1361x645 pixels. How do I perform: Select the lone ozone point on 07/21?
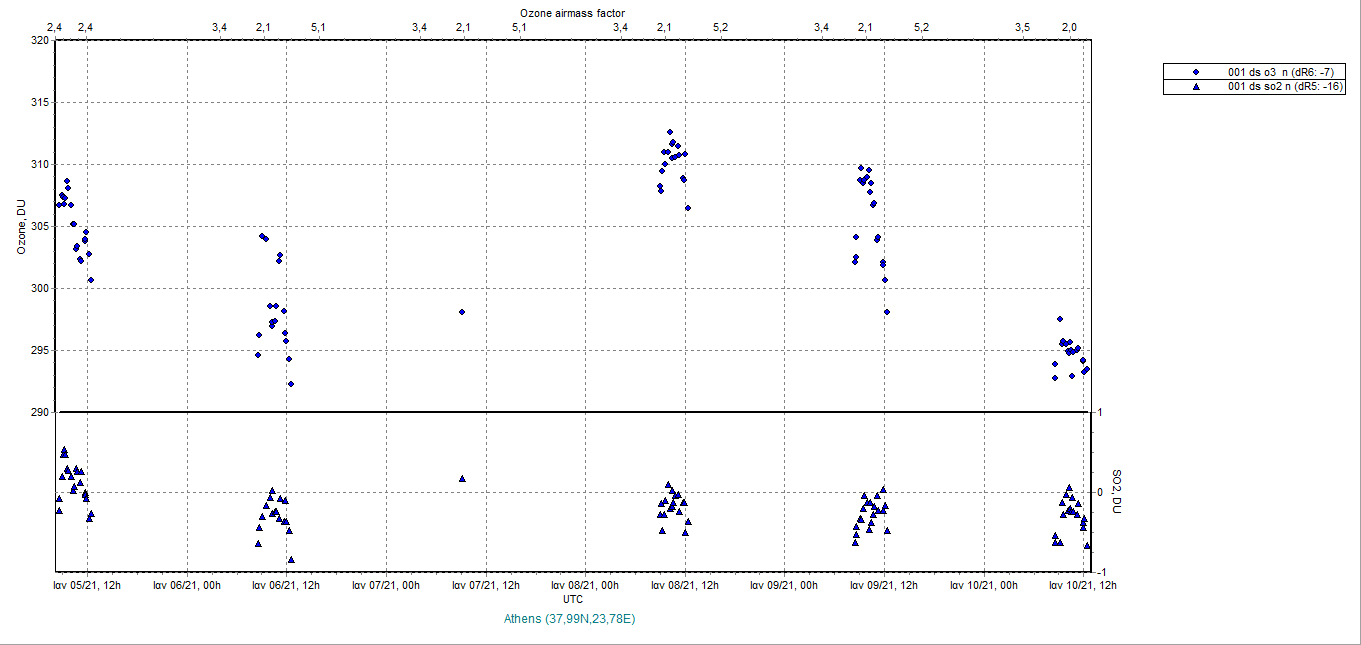[x=462, y=312]
